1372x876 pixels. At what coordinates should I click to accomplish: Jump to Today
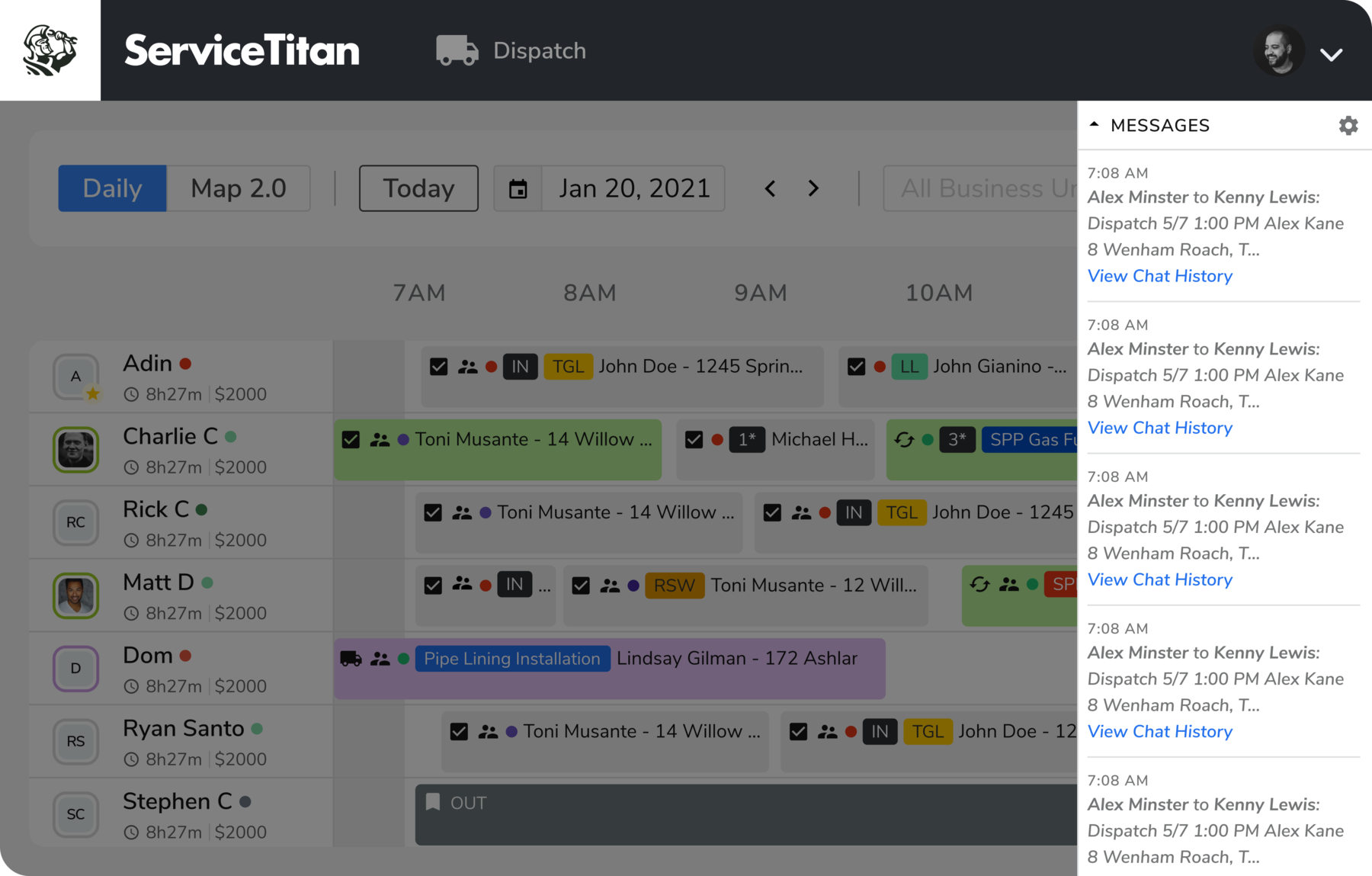418,188
